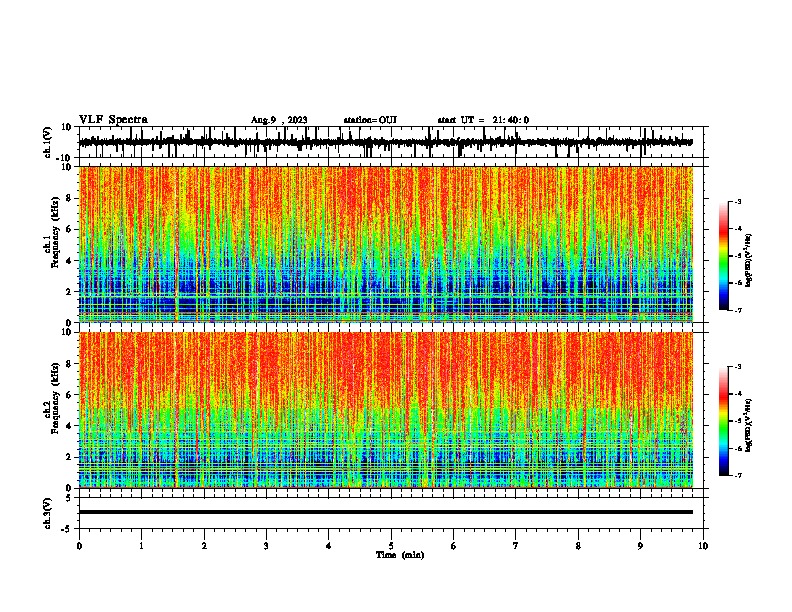The image size is (792, 612).
Task: Click time axis tick label '4'
Action: pos(329,546)
